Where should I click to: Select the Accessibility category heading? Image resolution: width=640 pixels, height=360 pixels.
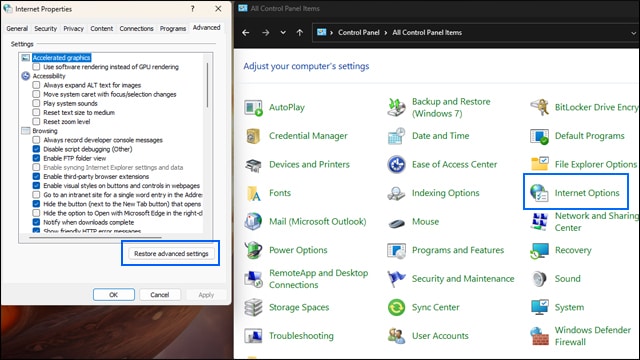(49, 76)
